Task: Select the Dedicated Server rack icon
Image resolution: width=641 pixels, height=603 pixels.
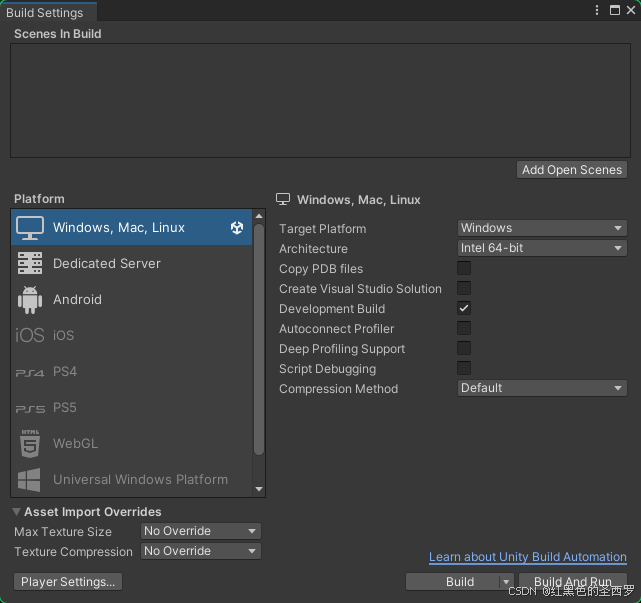Action: tap(30, 263)
